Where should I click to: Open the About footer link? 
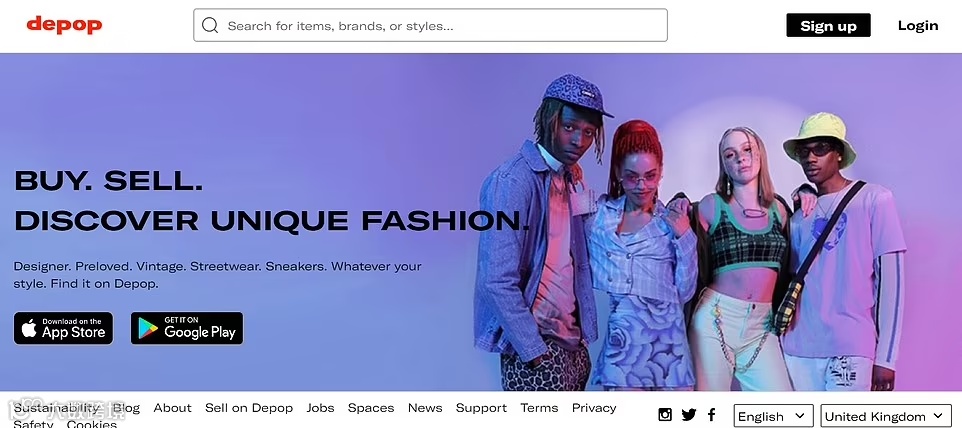(x=172, y=408)
